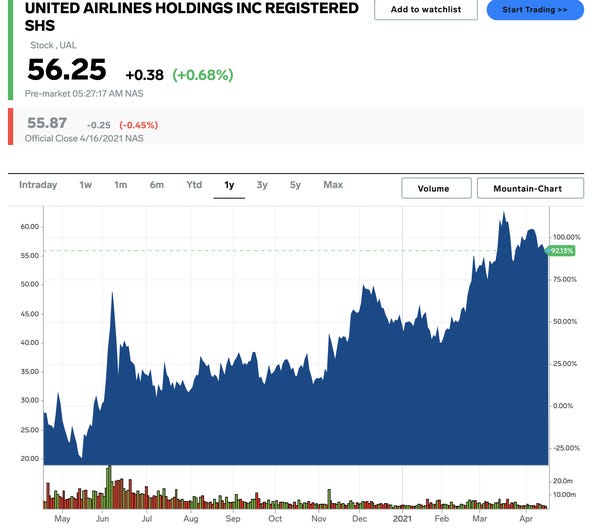Click the 35.00 price axis label

click(30, 372)
